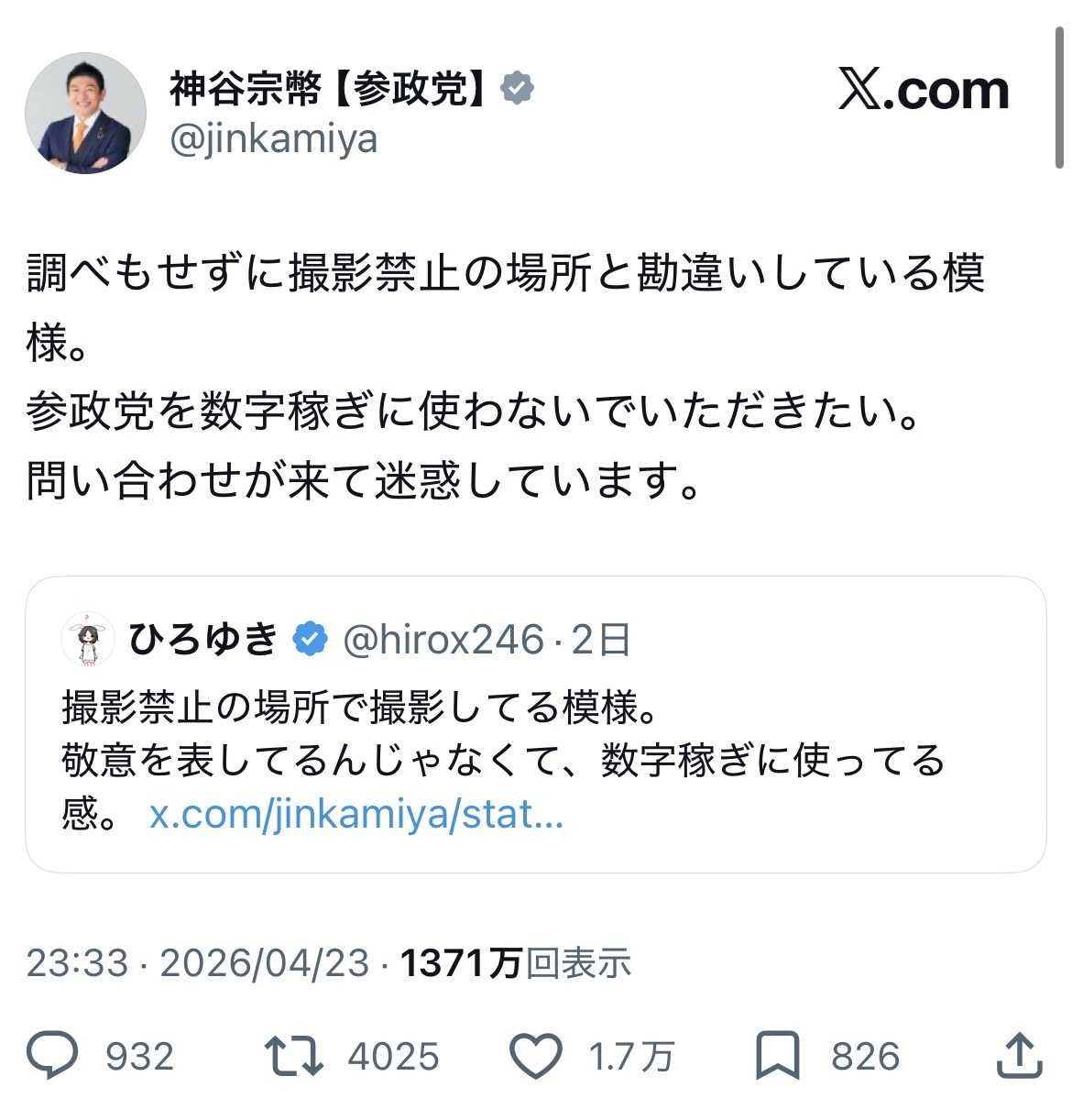Screen dimensions: 1072x1120
Task: View the 1371万回表示 view count
Action: pos(517,962)
